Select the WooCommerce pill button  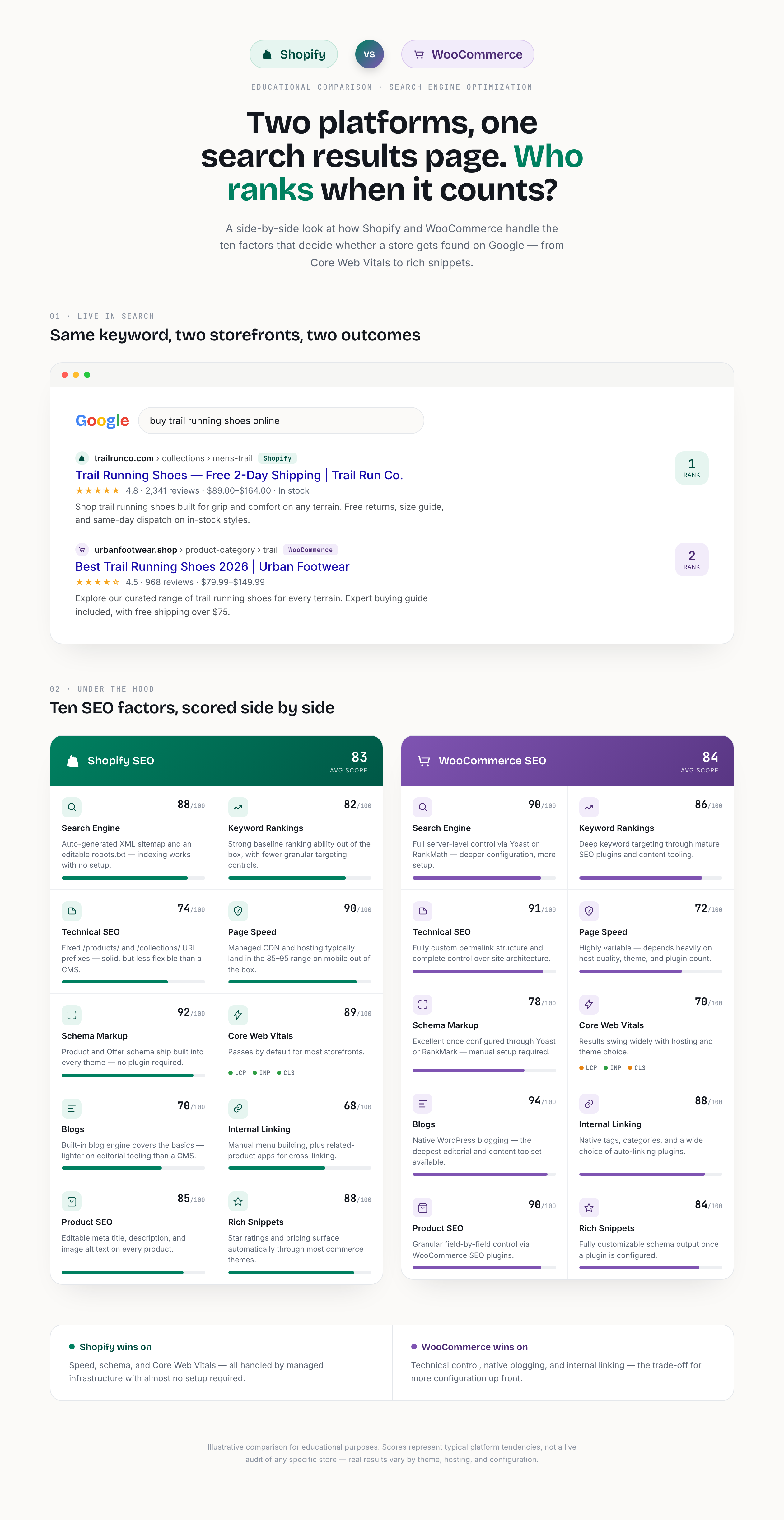coord(468,54)
